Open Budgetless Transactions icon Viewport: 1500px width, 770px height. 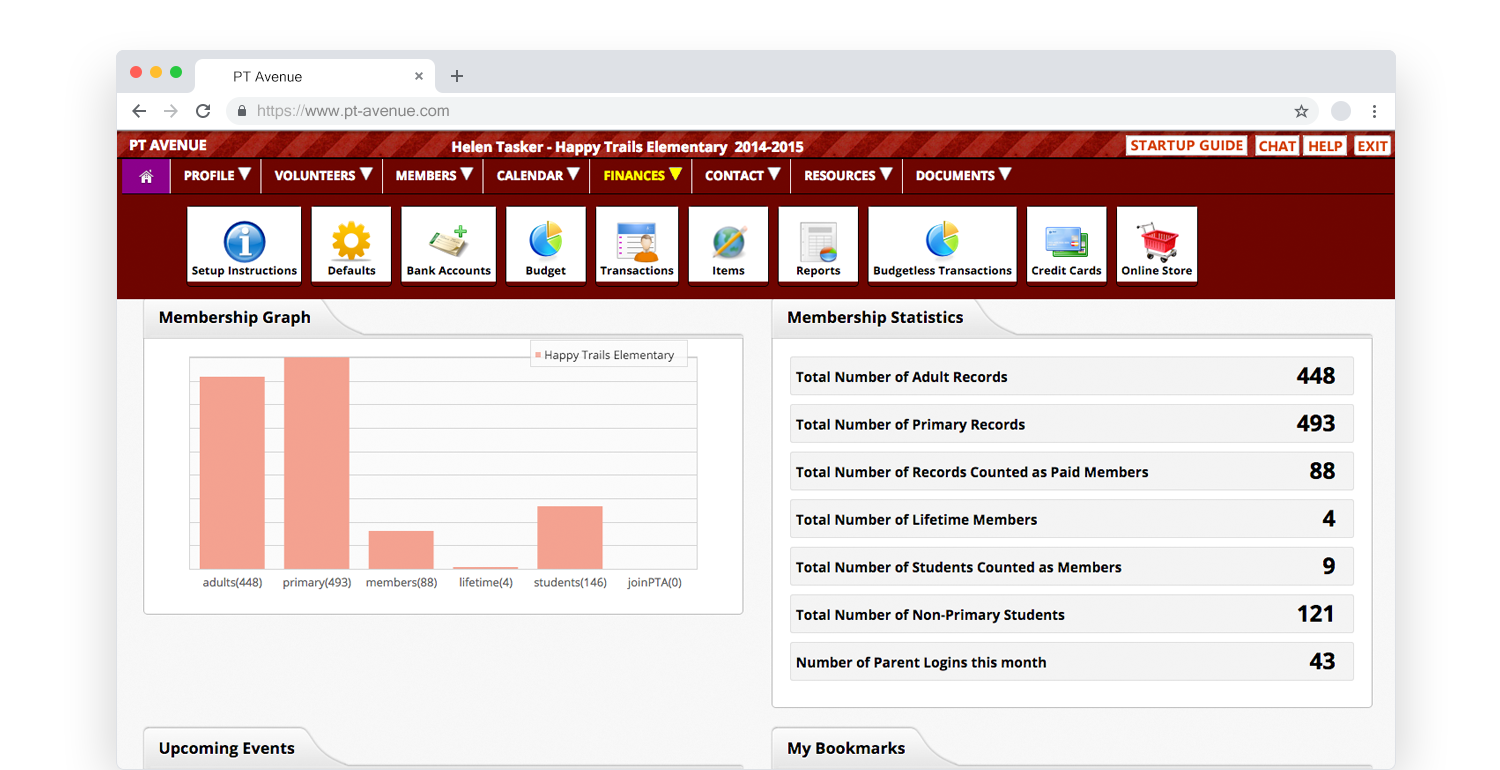(x=942, y=245)
